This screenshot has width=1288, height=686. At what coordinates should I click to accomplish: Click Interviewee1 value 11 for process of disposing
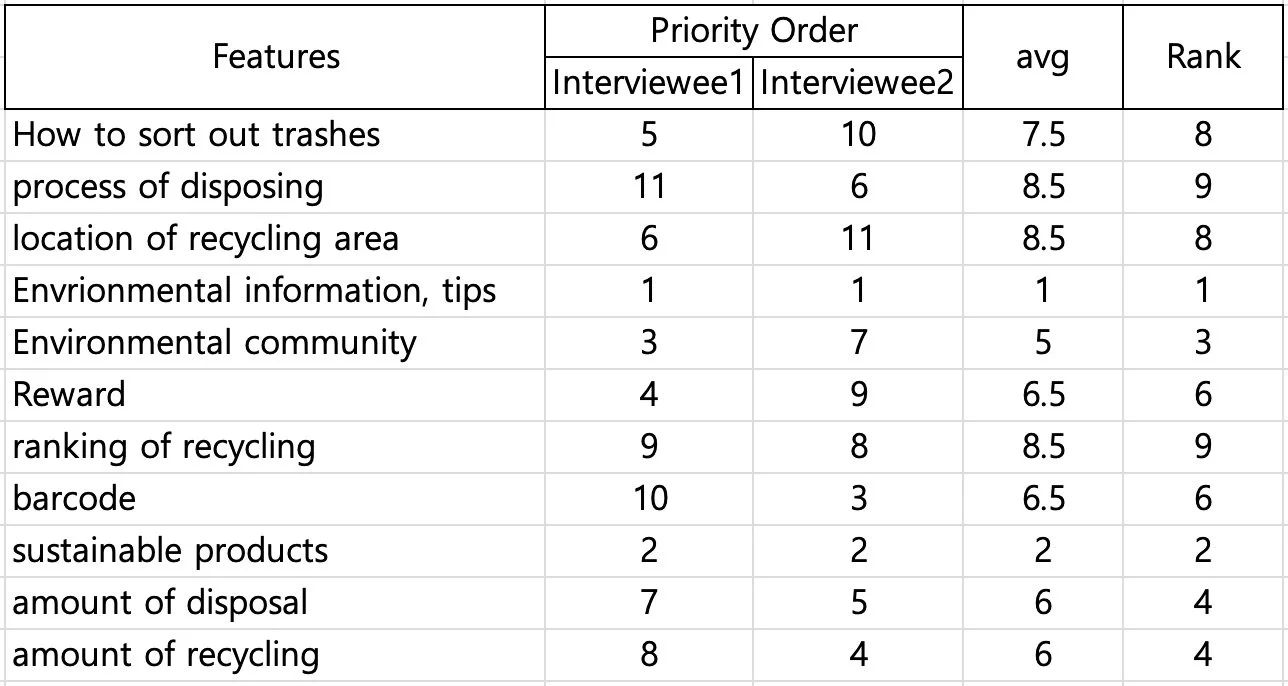click(x=650, y=187)
